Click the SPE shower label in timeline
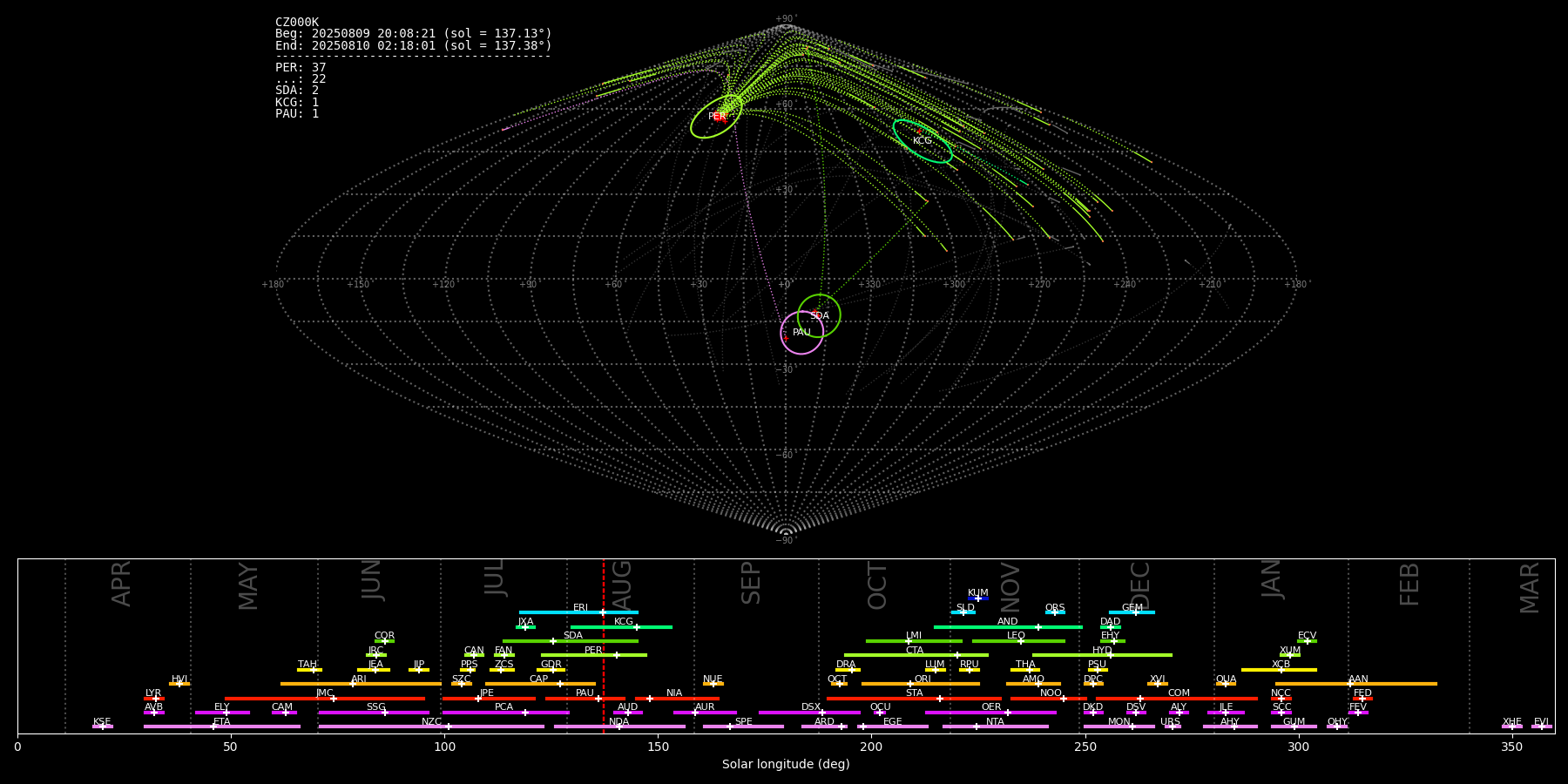 coord(743,722)
